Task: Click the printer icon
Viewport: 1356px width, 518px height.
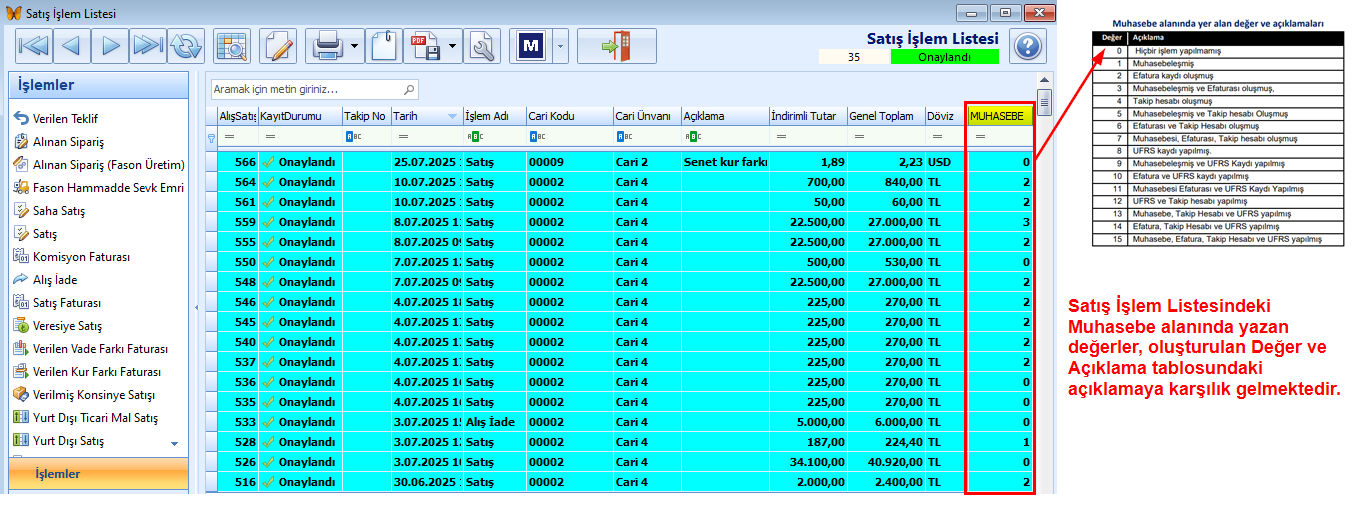Action: (x=327, y=46)
